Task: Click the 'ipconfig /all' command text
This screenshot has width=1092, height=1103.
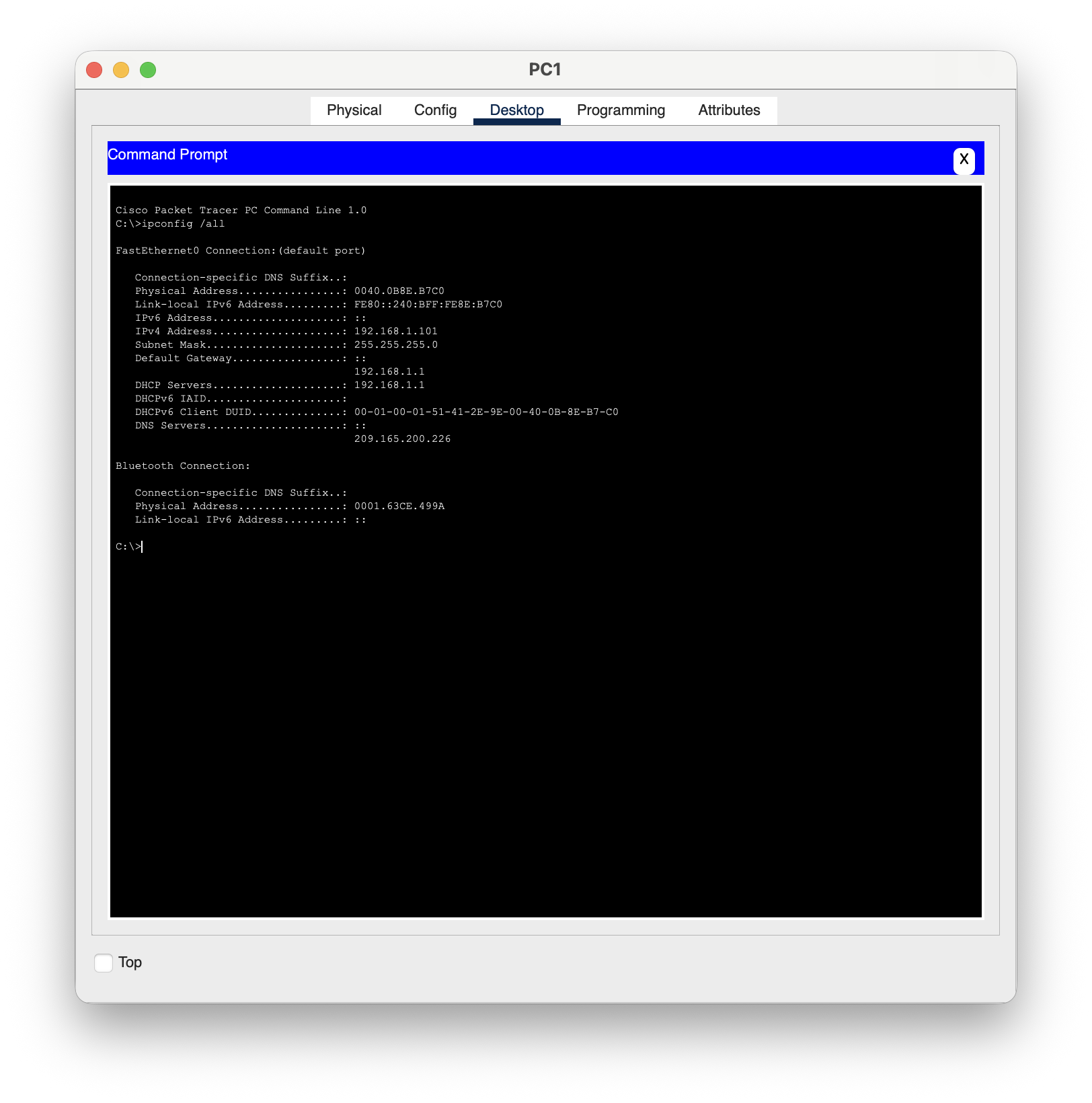Action: click(x=183, y=224)
